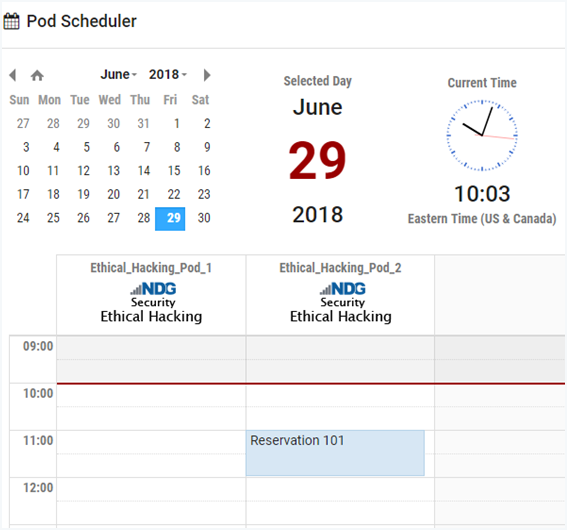
Task: Click the Ethical_Hacking_Pod_1 column header
Action: click(x=151, y=295)
